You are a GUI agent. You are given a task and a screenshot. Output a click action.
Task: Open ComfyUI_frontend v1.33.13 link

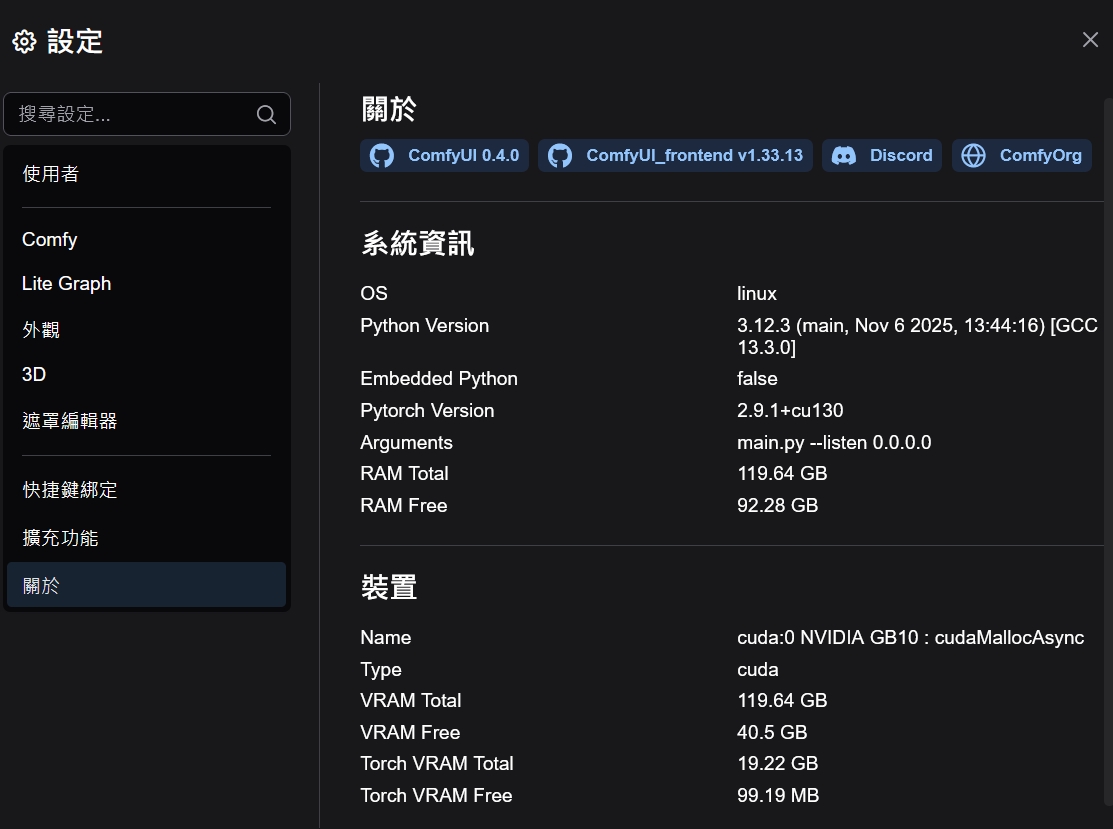(x=694, y=156)
